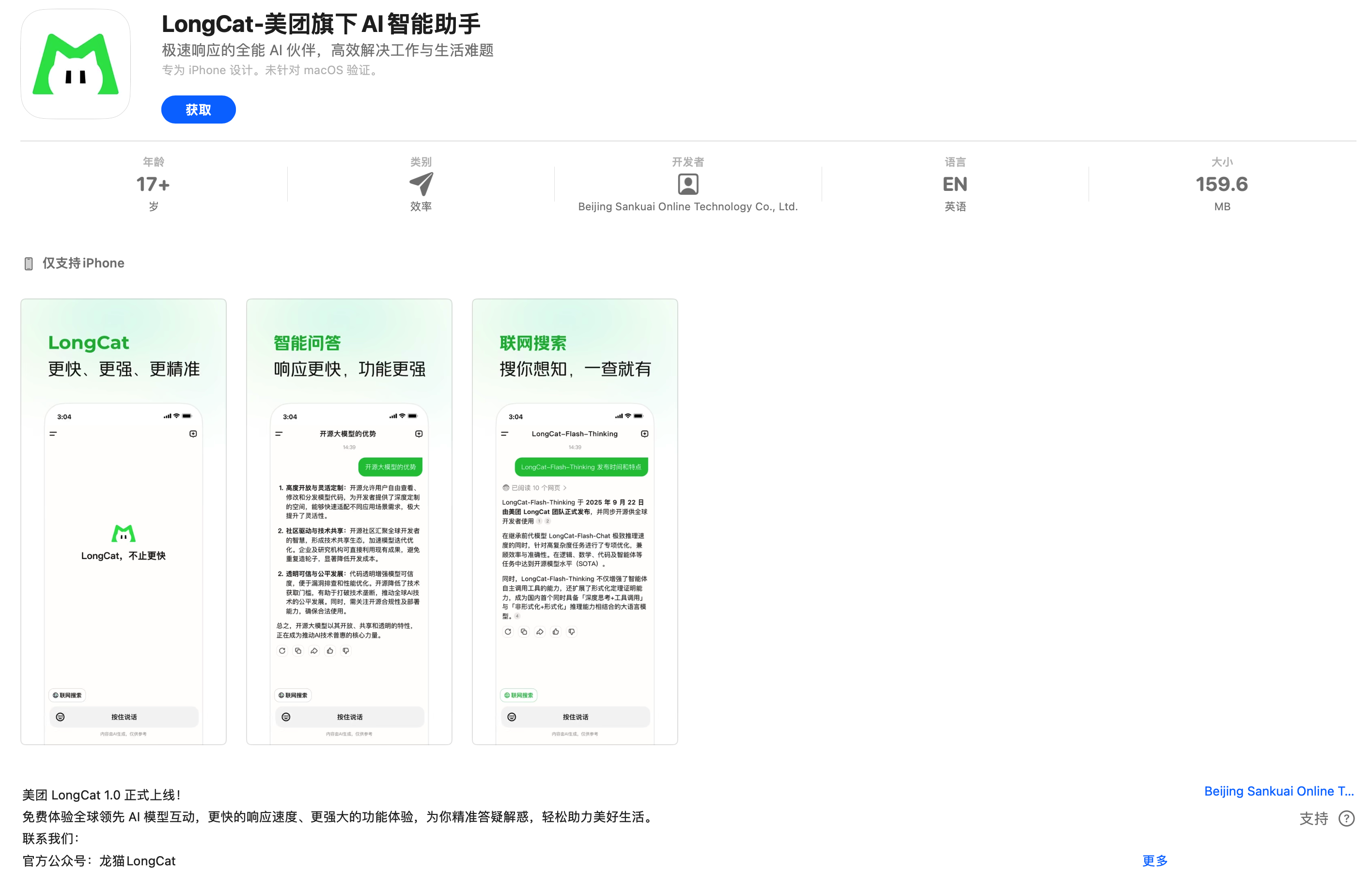Click 更多 to expand the app description
Image resolution: width=1372 pixels, height=876 pixels.
[1154, 860]
